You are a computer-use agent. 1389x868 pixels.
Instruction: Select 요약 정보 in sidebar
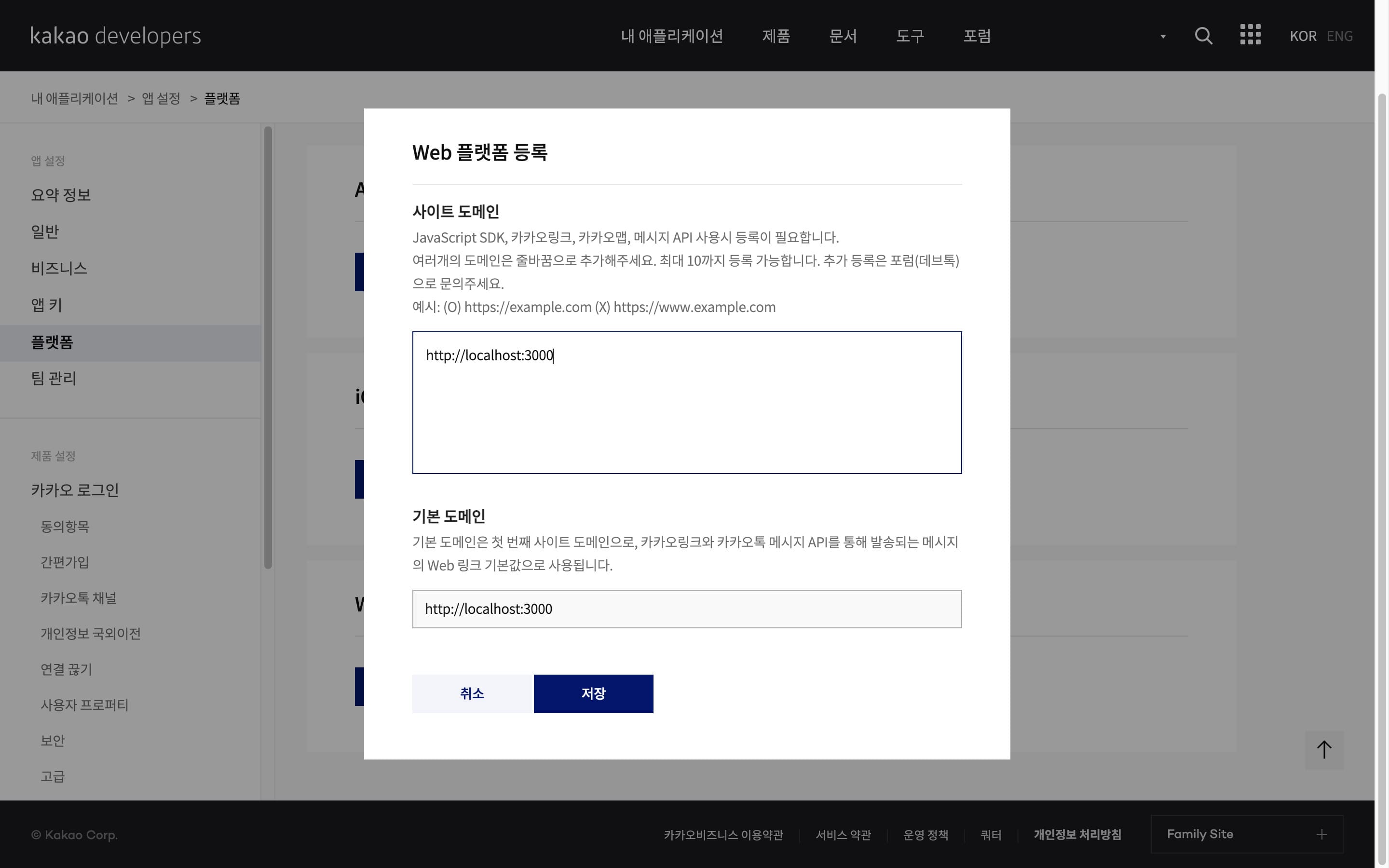click(61, 195)
